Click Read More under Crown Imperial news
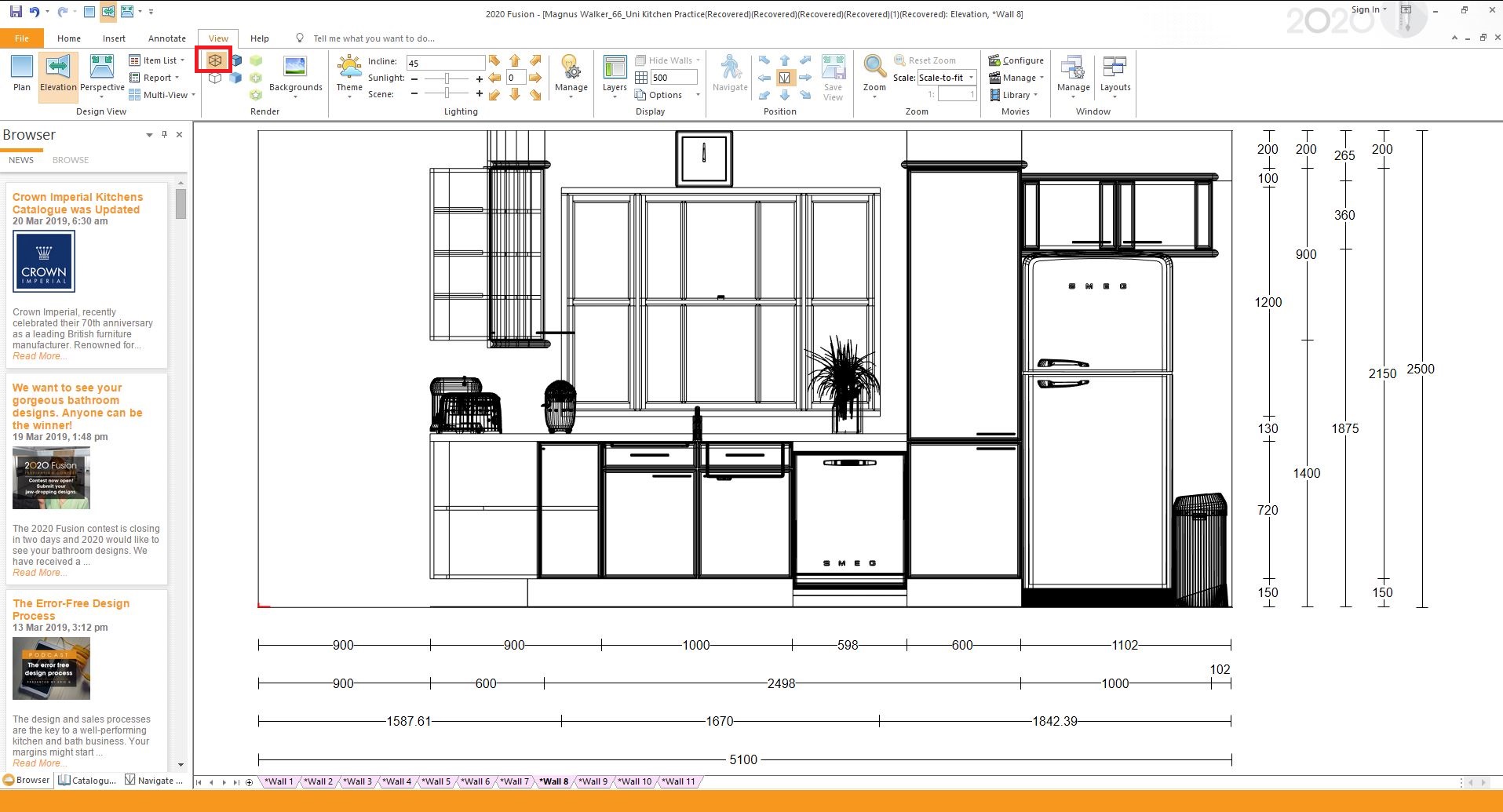This screenshot has width=1503, height=812. (39, 356)
